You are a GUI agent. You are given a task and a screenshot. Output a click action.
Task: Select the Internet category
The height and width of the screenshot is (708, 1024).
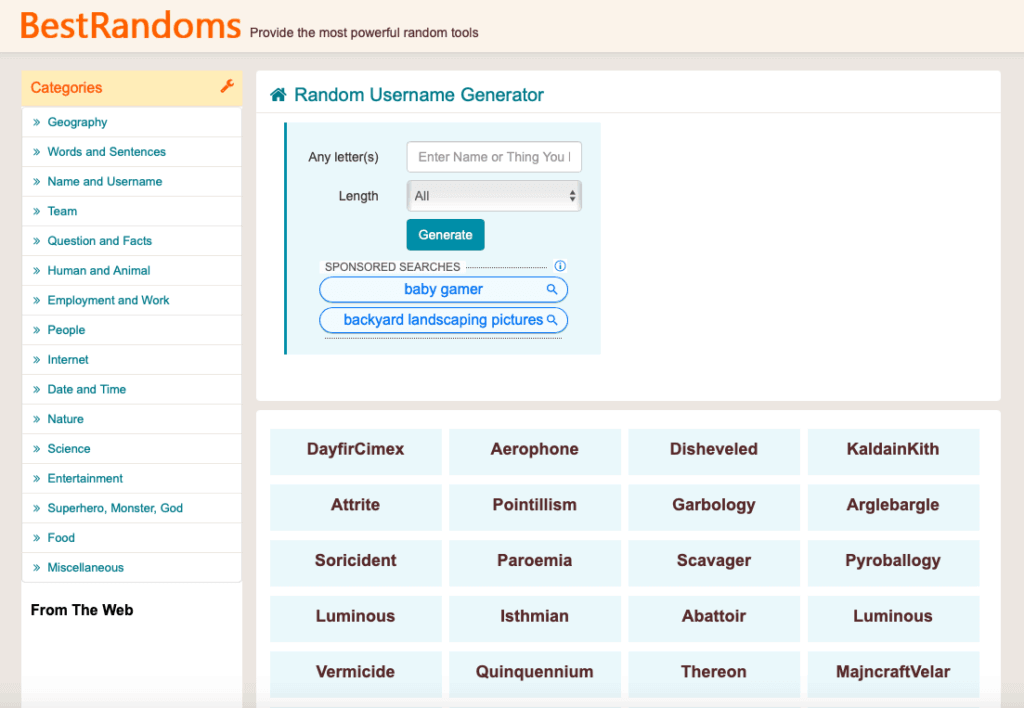click(68, 359)
